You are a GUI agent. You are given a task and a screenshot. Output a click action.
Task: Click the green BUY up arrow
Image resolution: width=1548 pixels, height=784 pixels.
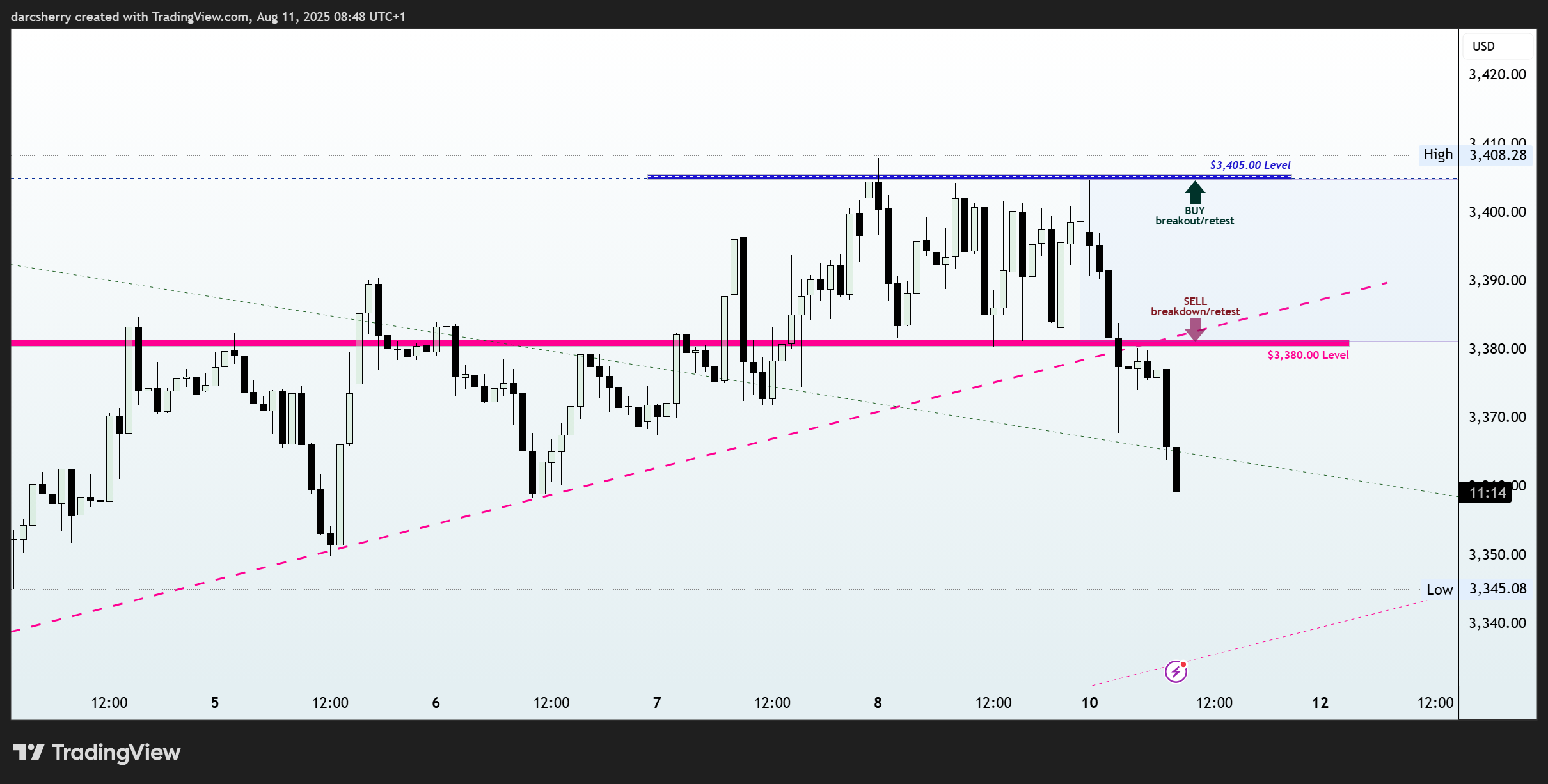pyautogui.click(x=1194, y=192)
